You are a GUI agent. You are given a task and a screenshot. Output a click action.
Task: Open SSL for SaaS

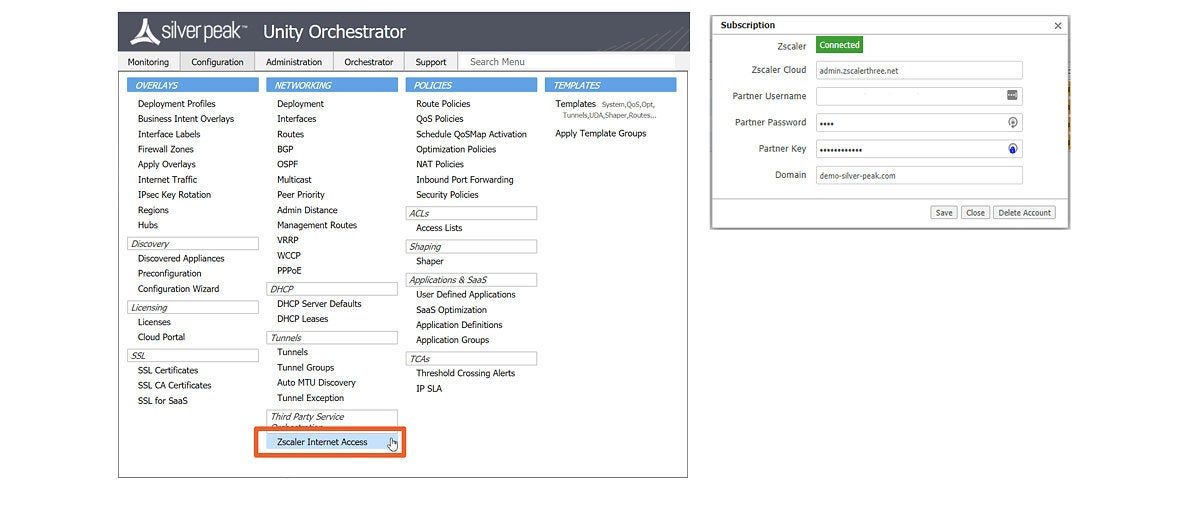coord(163,401)
